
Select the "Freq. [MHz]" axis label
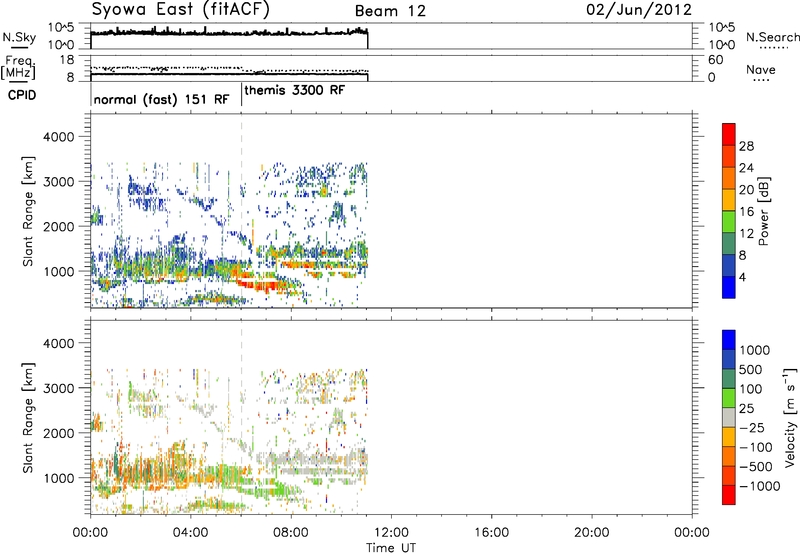(x=18, y=67)
